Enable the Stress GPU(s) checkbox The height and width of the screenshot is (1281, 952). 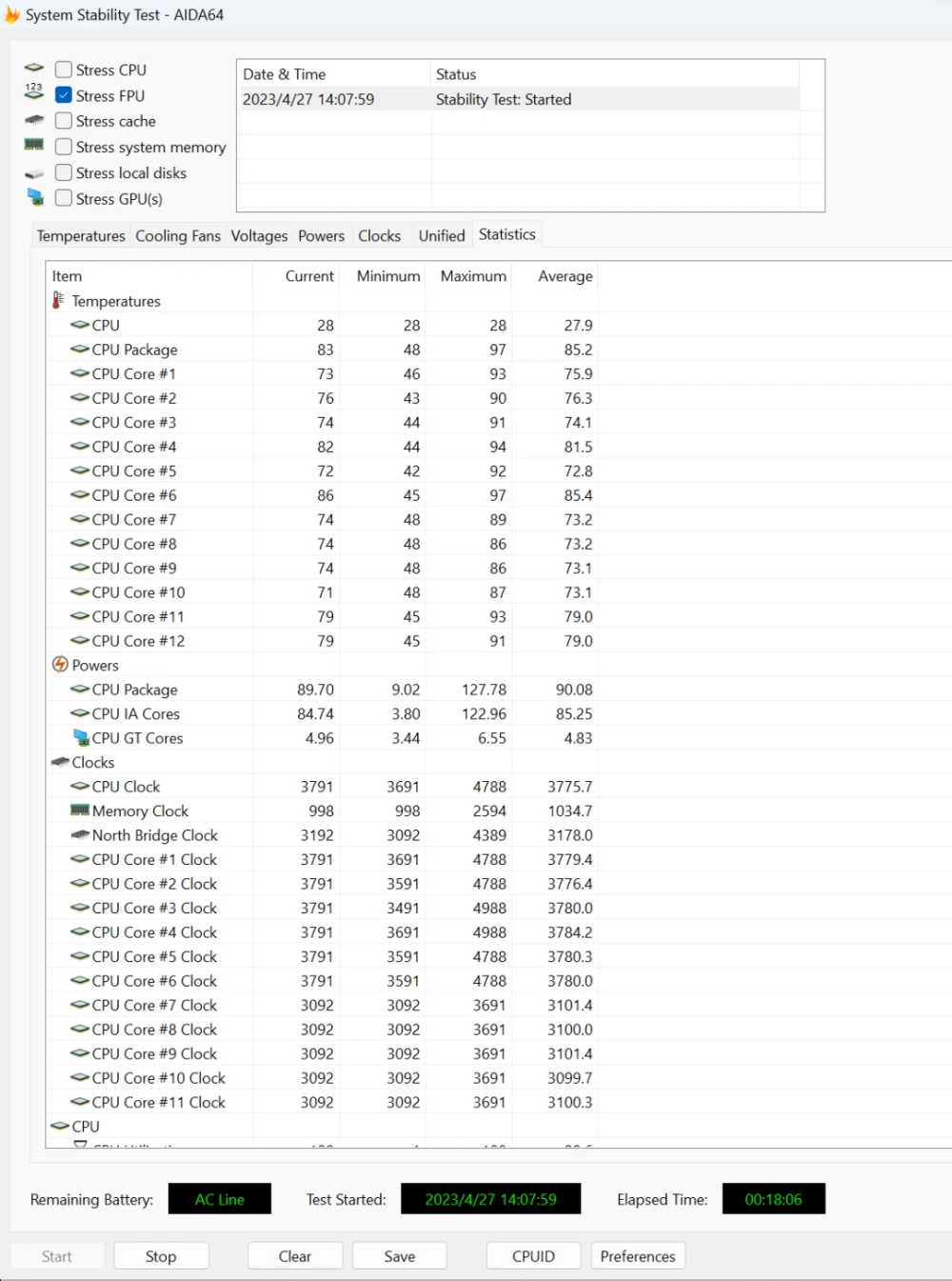[64, 198]
